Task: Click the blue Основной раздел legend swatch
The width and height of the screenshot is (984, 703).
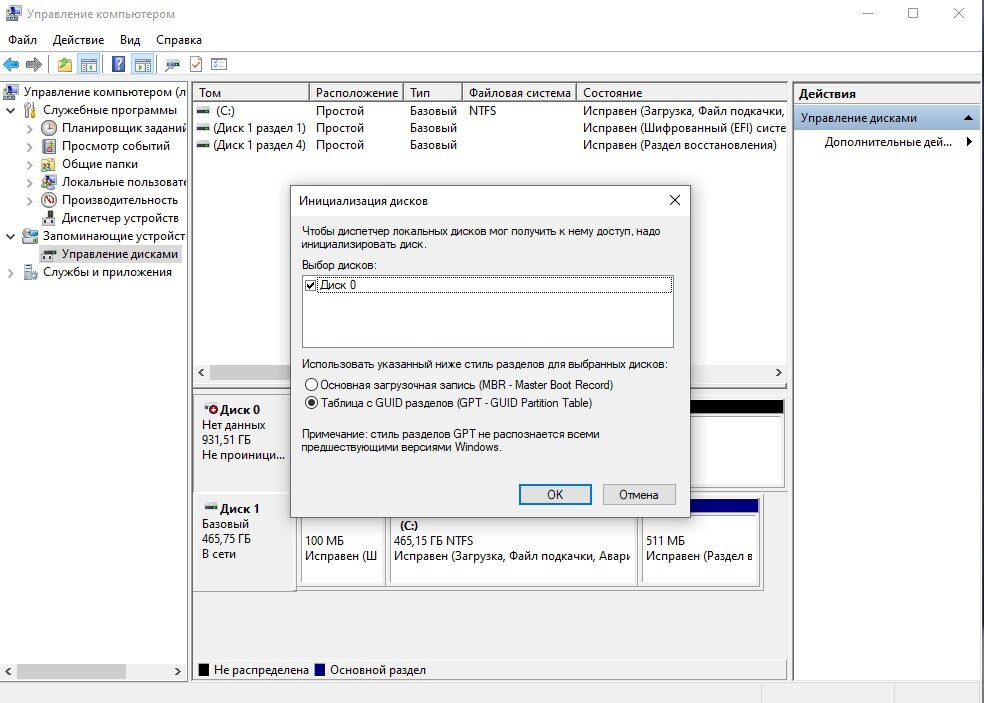Action: click(320, 670)
